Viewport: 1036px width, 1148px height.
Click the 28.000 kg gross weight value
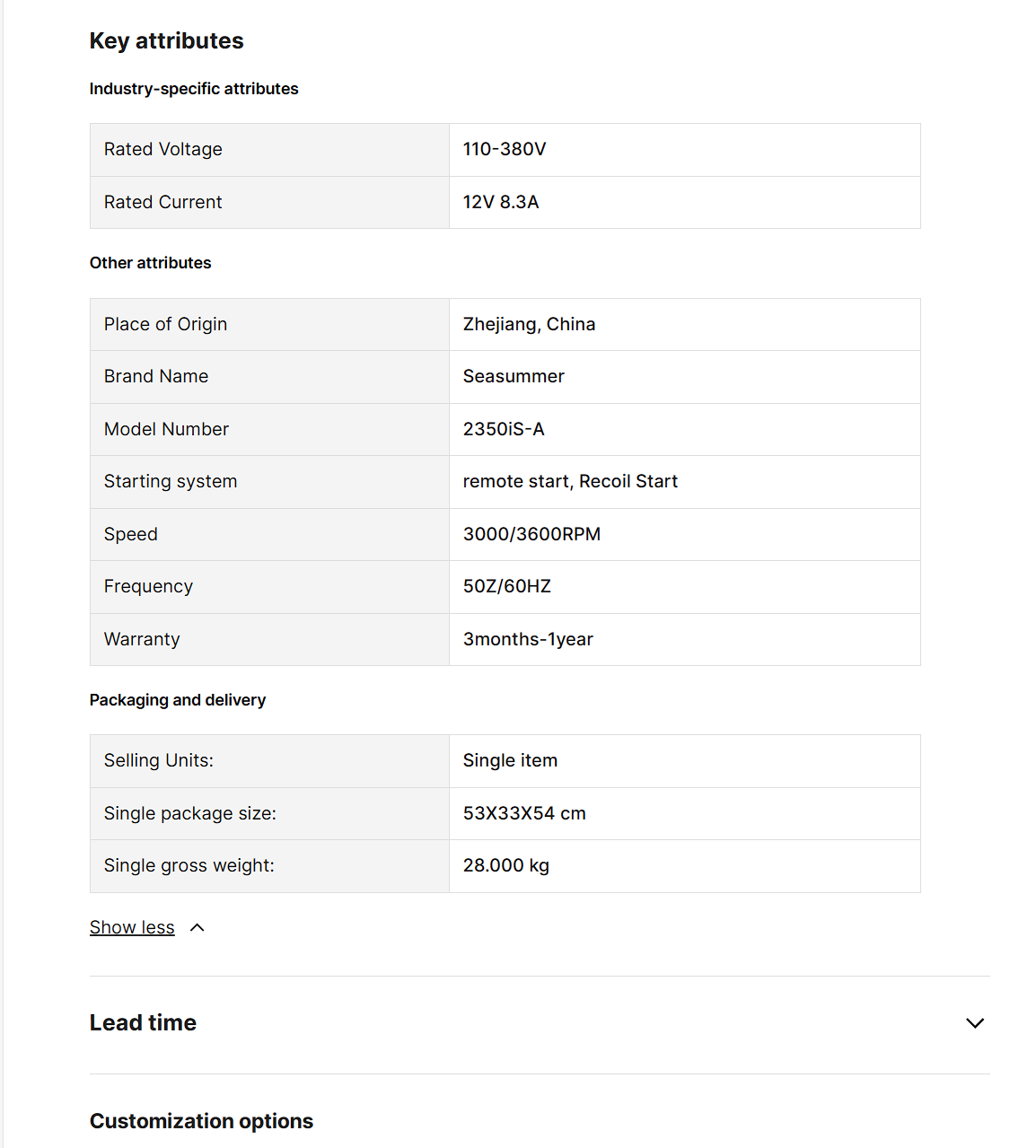pyautogui.click(x=506, y=865)
